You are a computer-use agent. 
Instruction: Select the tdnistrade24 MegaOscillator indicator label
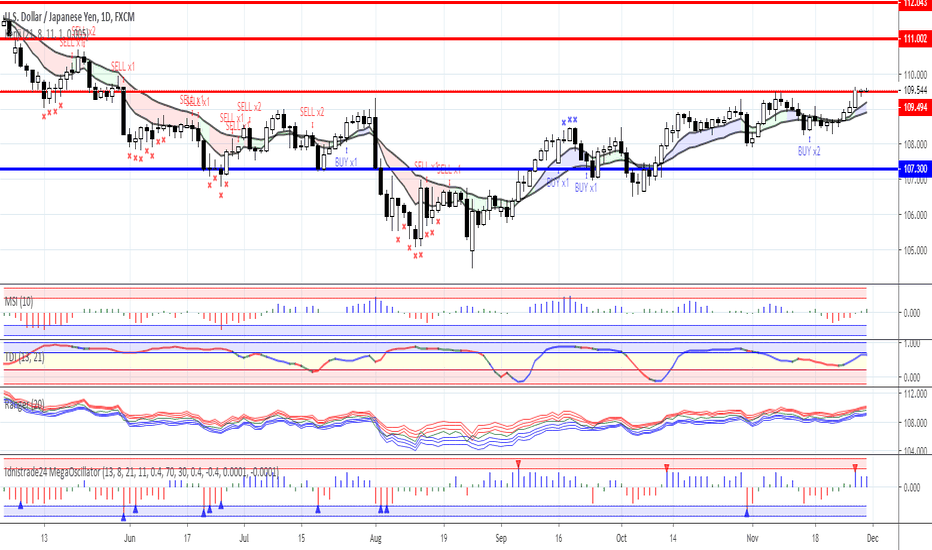140,472
